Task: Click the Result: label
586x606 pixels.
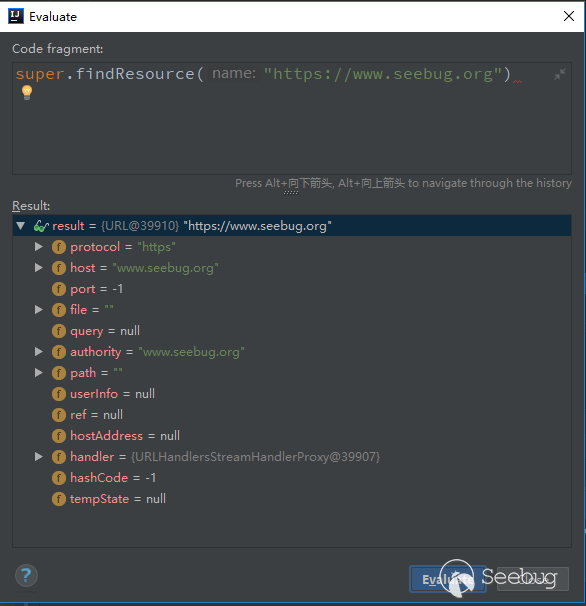Action: 31,206
